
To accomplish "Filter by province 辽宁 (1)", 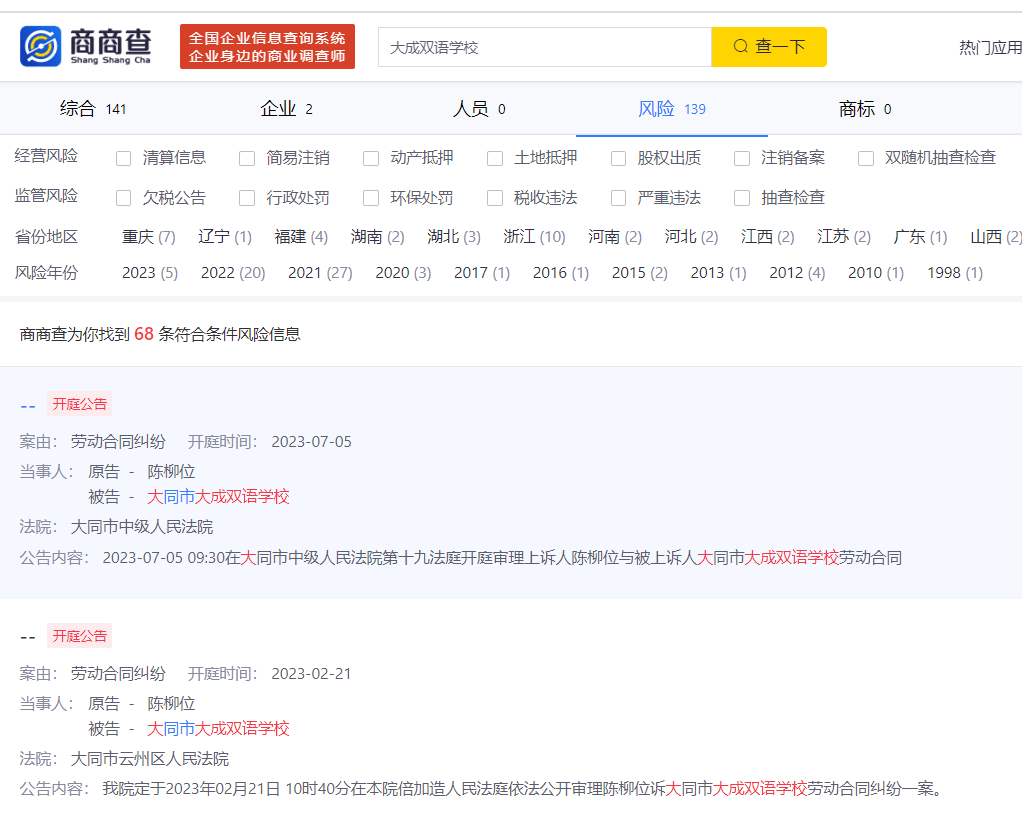I will (225, 237).
